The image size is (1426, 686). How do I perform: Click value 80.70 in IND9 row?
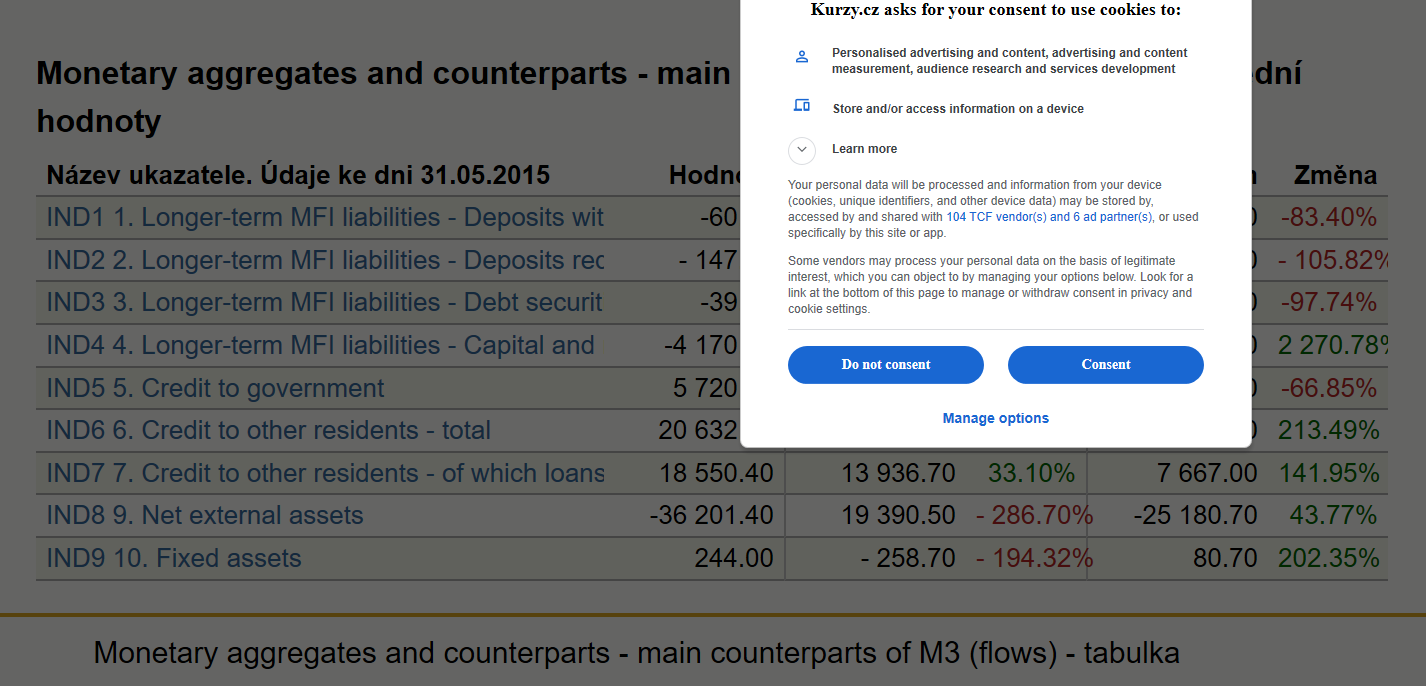(1225, 558)
